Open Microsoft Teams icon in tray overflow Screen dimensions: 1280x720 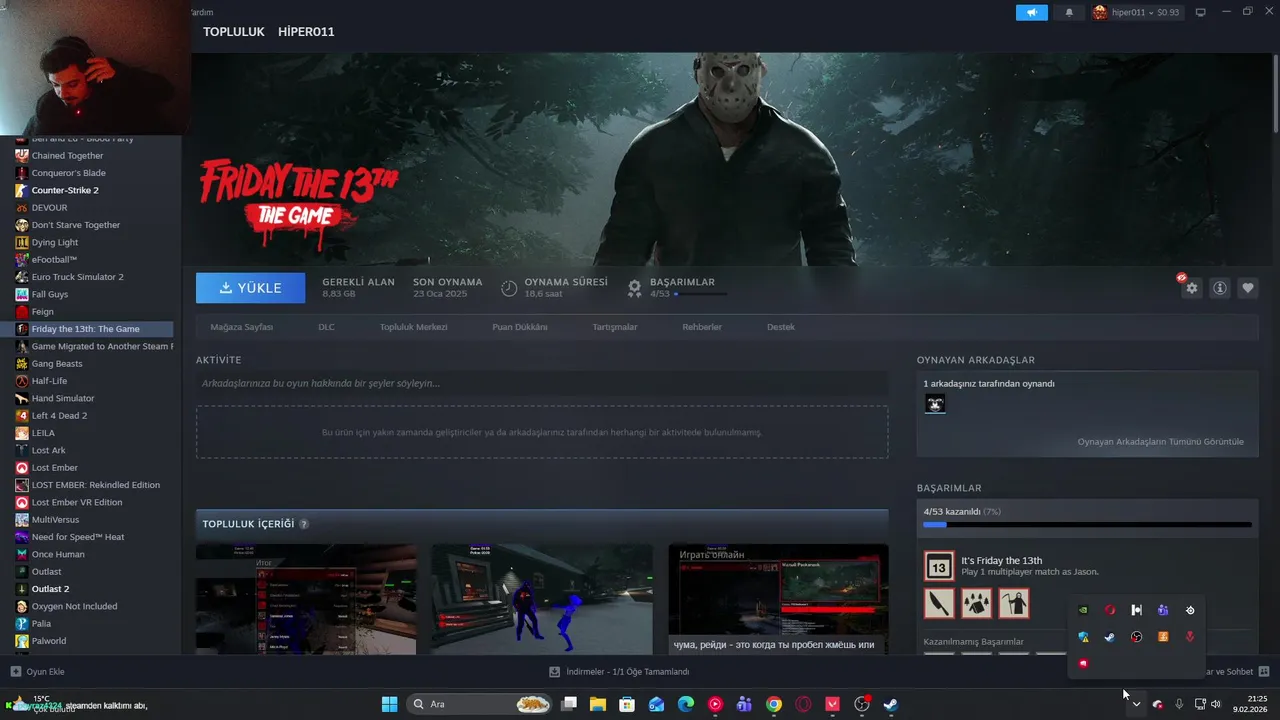point(1163,610)
